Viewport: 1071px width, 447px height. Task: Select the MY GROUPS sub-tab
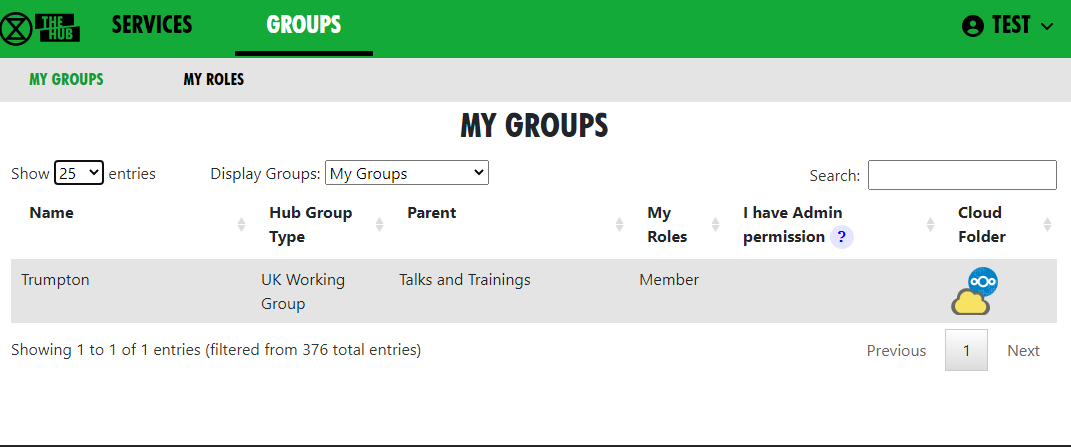(66, 79)
